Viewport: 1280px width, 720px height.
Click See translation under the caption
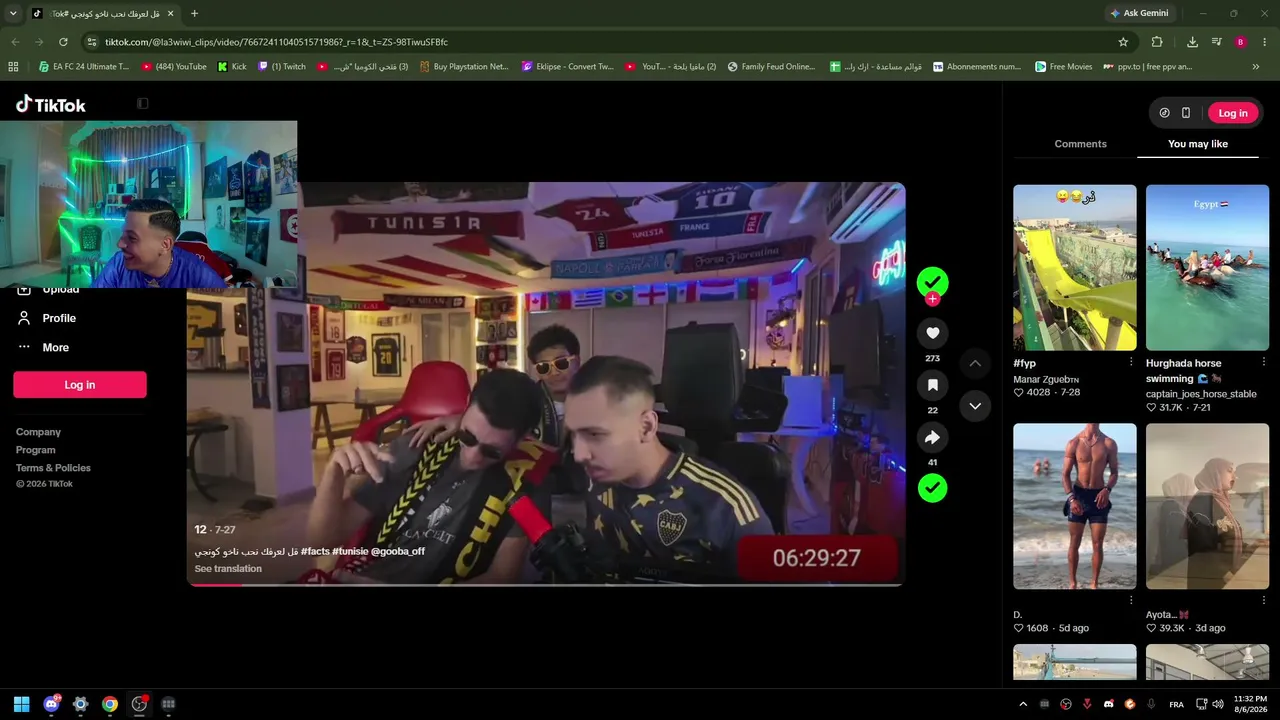[228, 569]
